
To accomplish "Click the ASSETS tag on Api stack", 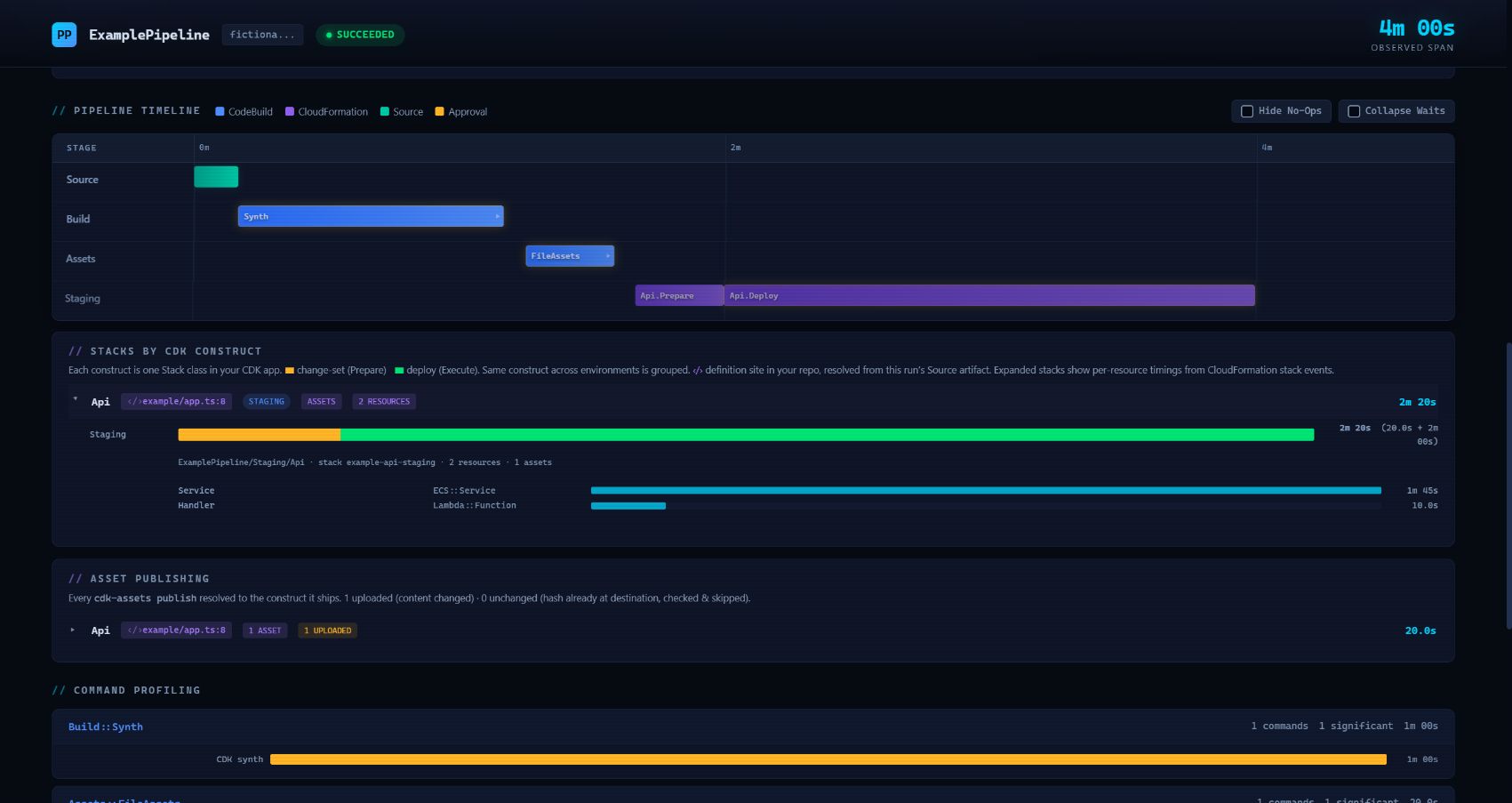I will (321, 401).
